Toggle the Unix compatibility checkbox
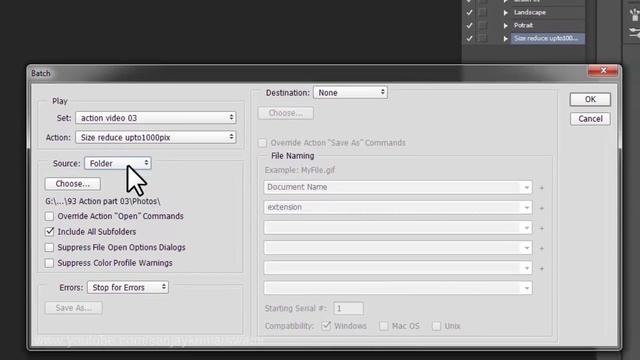 (436, 326)
